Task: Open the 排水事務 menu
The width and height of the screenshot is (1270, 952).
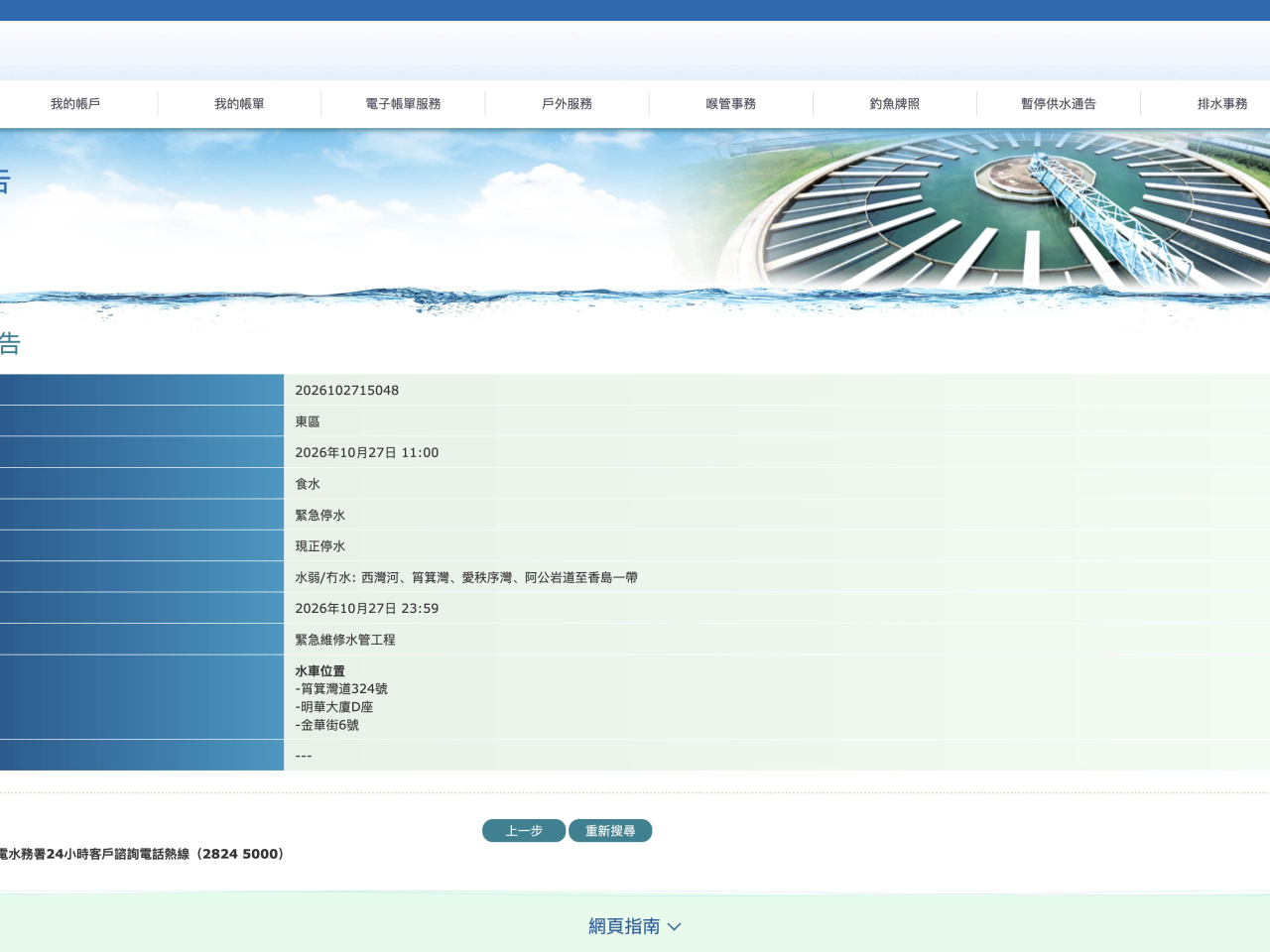Action: click(1222, 104)
